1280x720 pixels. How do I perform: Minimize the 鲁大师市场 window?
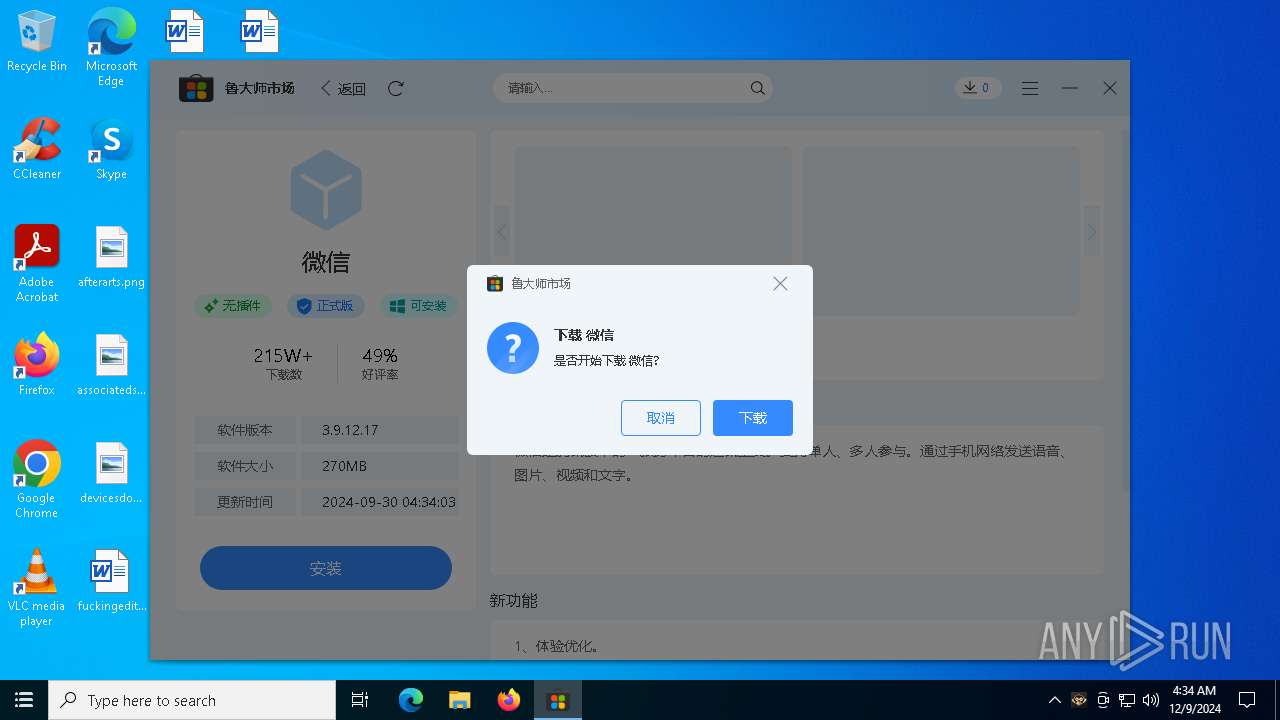[1070, 88]
